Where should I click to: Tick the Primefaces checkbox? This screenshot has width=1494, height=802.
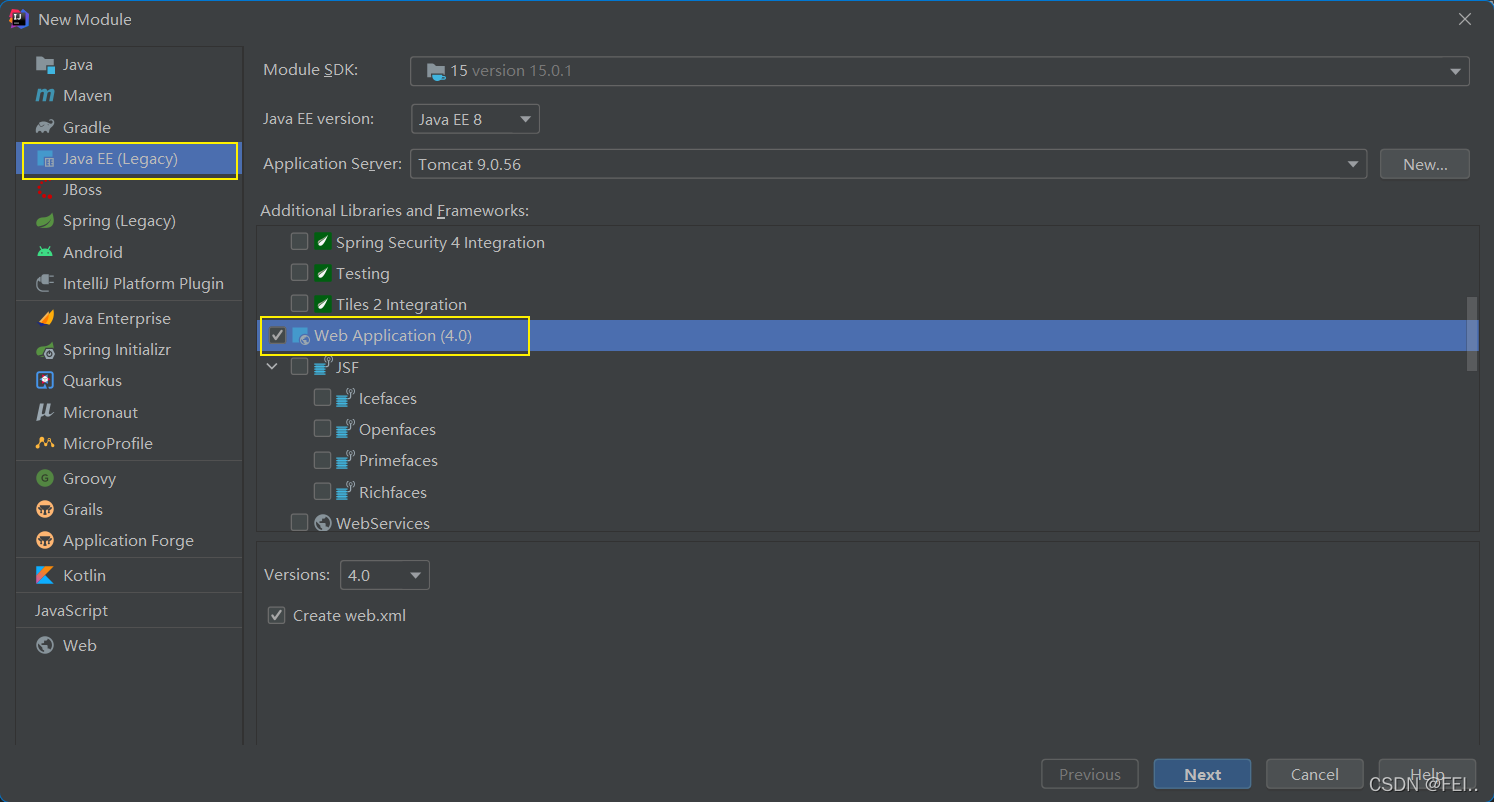(x=322, y=460)
